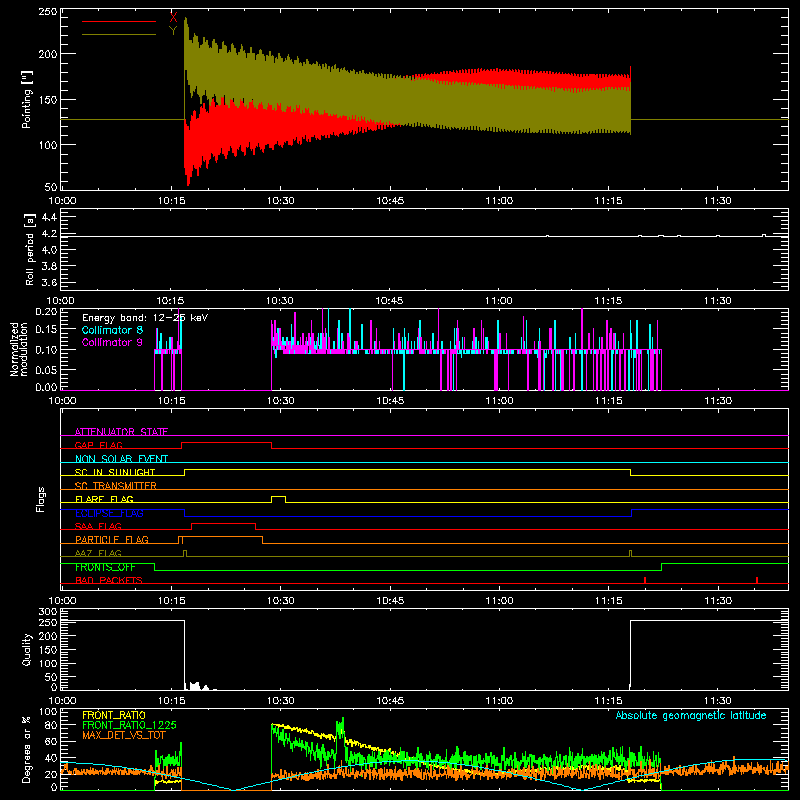The width and height of the screenshot is (800, 800).
Task: Click the 11:00 tick label under Flags plot
Action: (498, 601)
